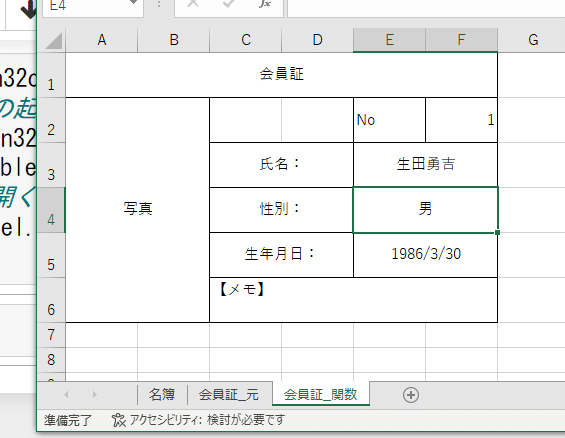Select row 4 header
The height and width of the screenshot is (438, 565).
coord(51,210)
